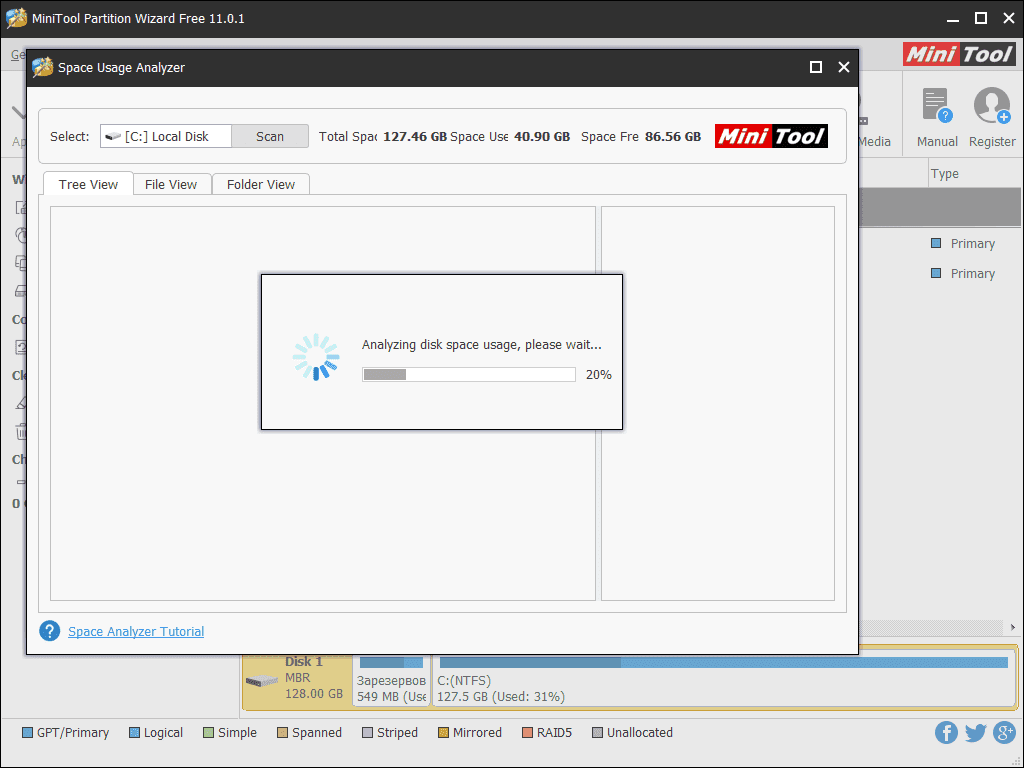Click the used space value 40.90 GB
This screenshot has width=1024, height=768.
[x=542, y=136]
